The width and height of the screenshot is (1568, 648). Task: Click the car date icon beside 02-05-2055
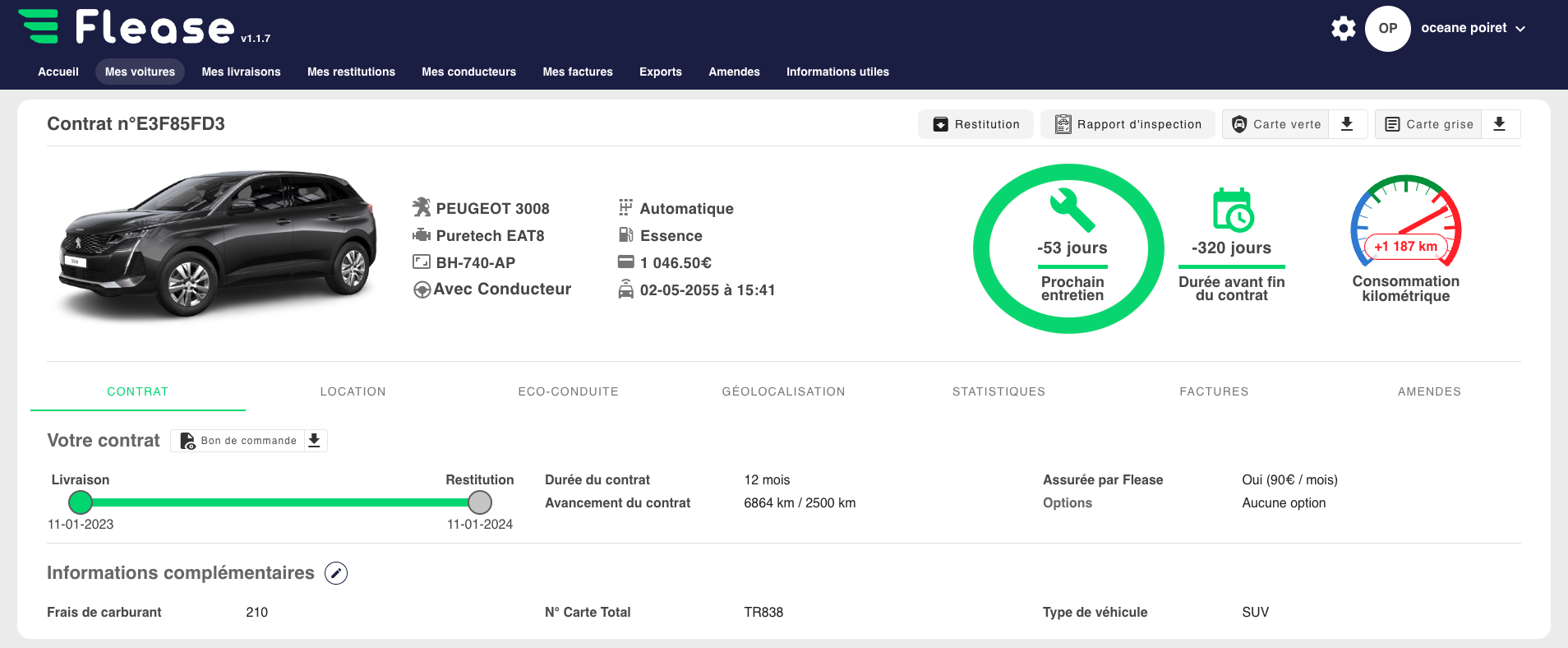tap(626, 289)
